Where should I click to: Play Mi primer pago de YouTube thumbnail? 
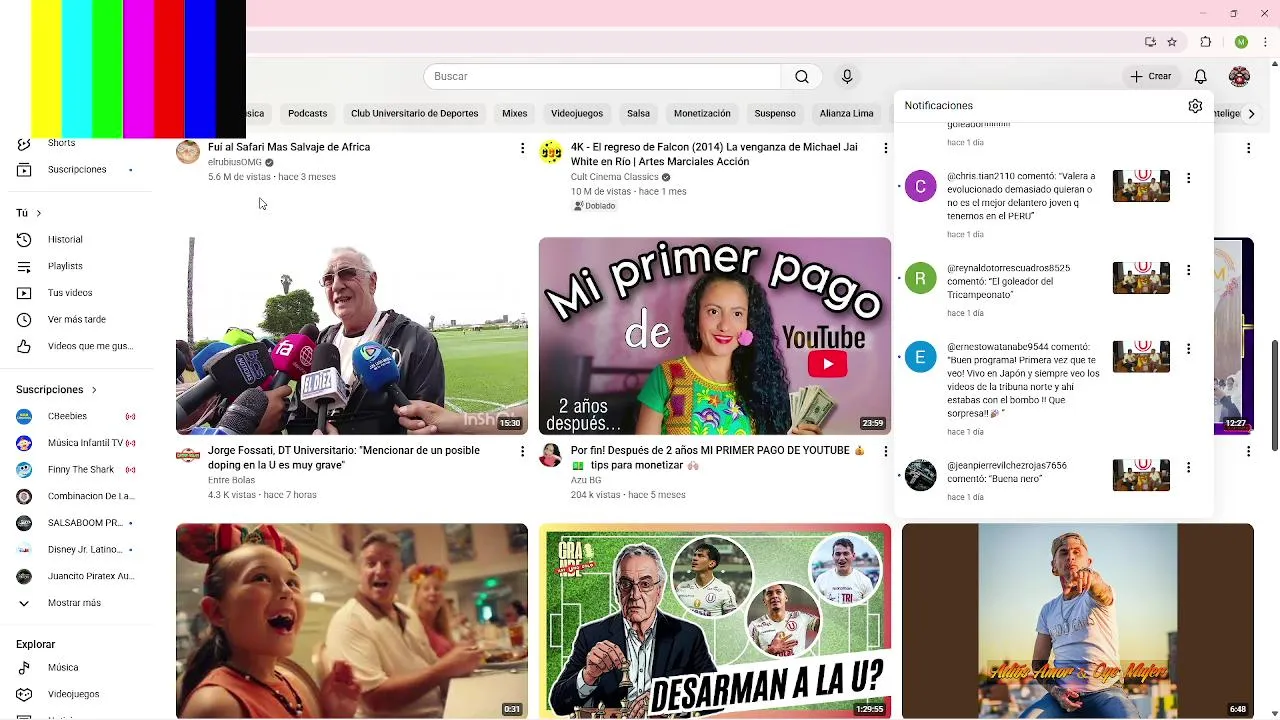715,336
